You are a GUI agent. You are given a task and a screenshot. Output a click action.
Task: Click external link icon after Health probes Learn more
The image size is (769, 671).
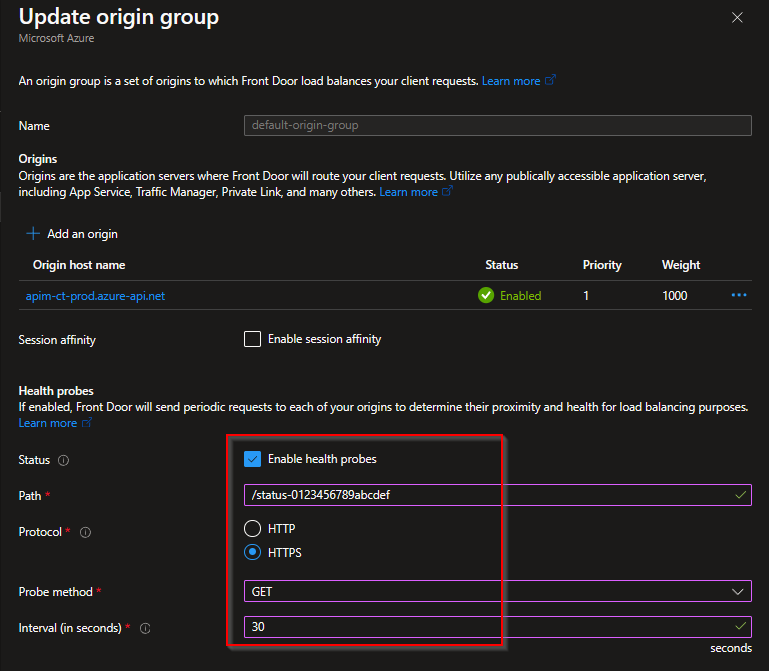(x=87, y=422)
